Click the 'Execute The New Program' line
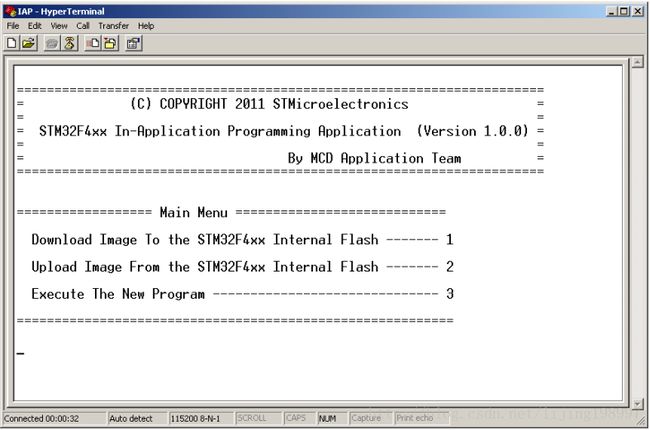The image size is (650, 430). coord(243,294)
